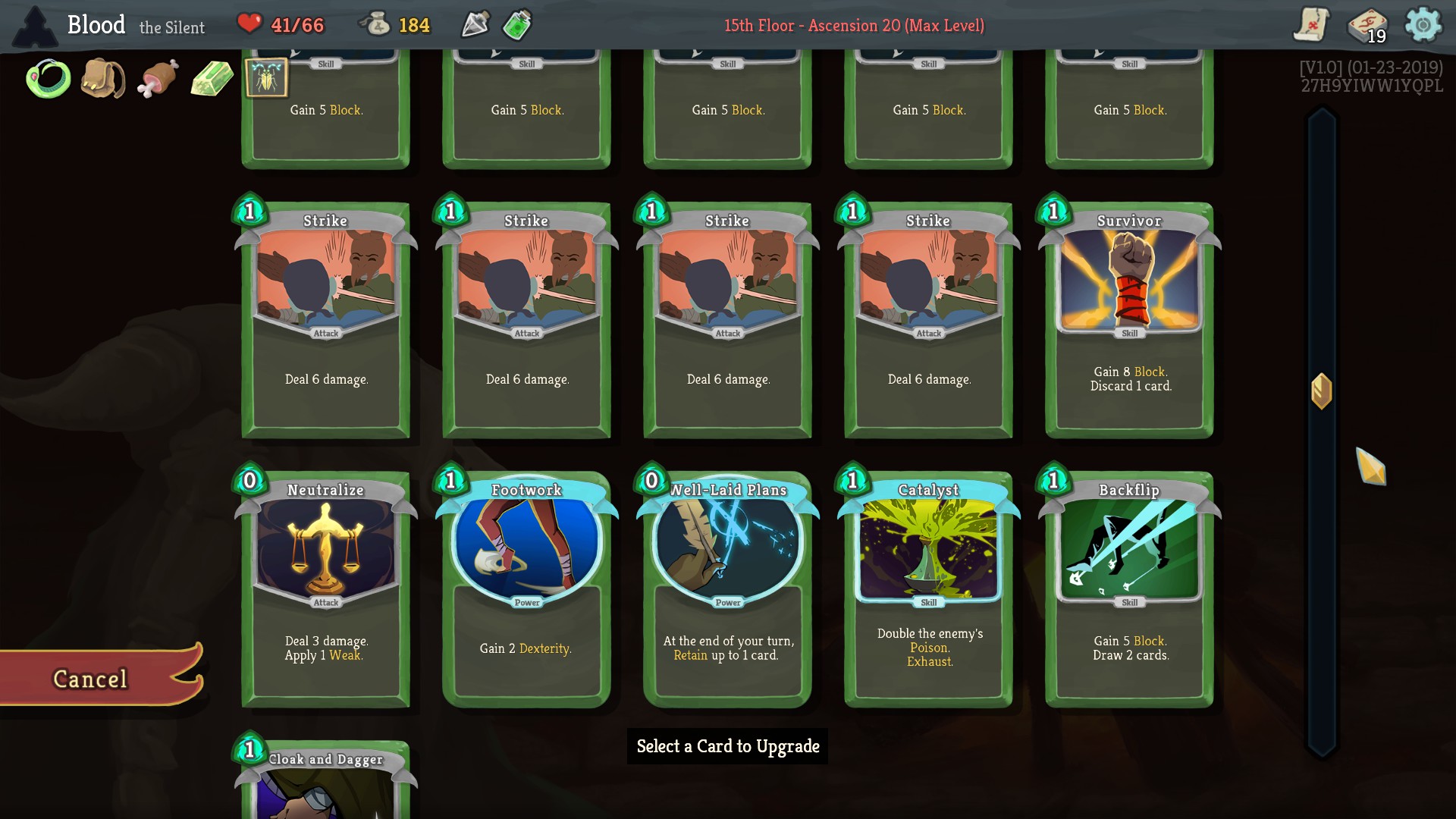1456x819 pixels.
Task: Click the Ring of the Snake relic
Action: [x=49, y=79]
